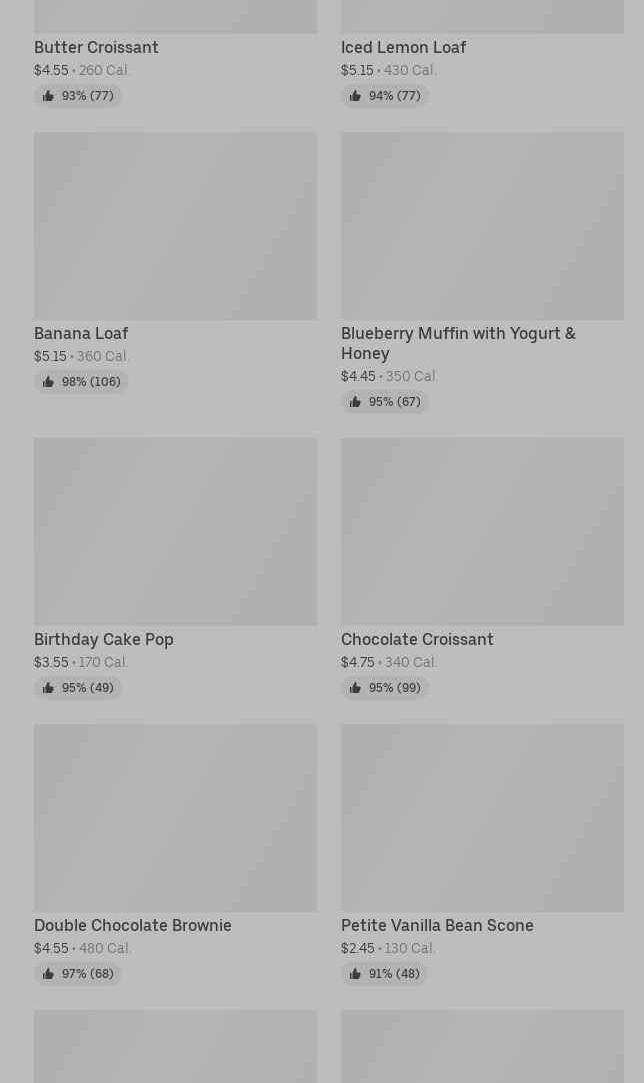This screenshot has height=1083, width=644.
Task: Select the Petite Vanilla Bean Scone title
Action: click(437, 925)
